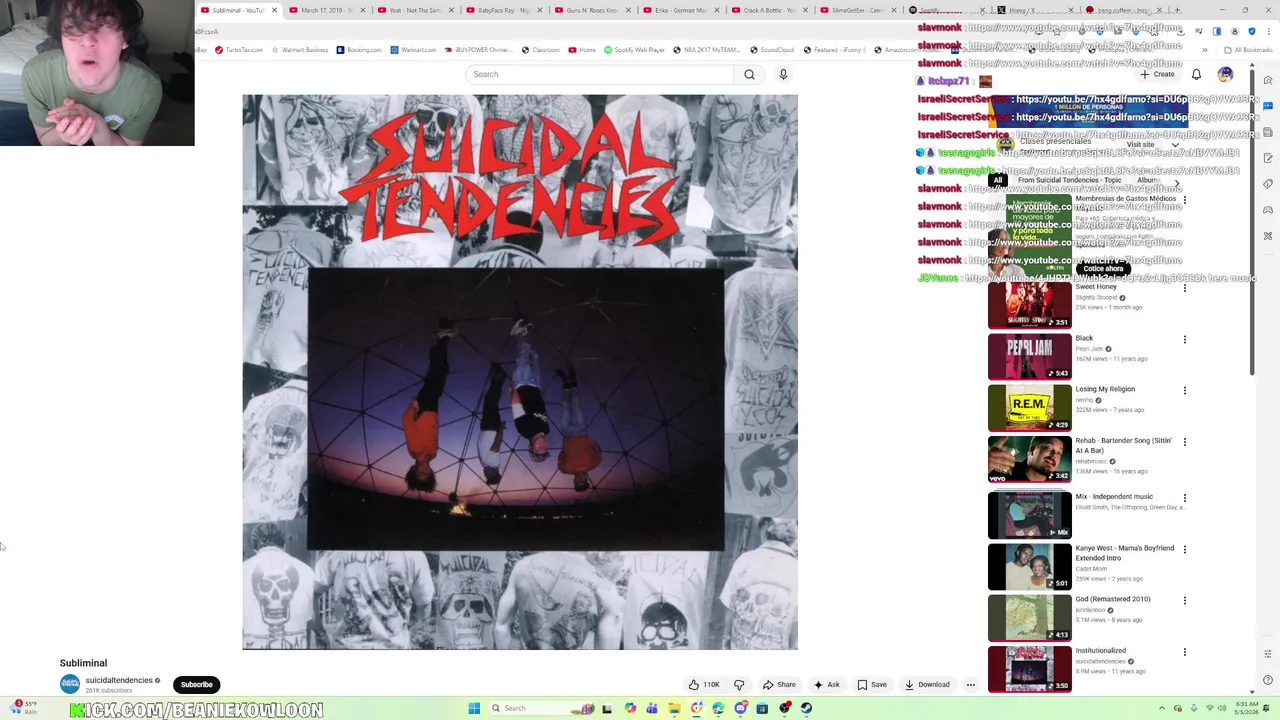Close the Subliminal YouTube tab
Image resolution: width=1280 pixels, height=720 pixels.
click(274, 10)
